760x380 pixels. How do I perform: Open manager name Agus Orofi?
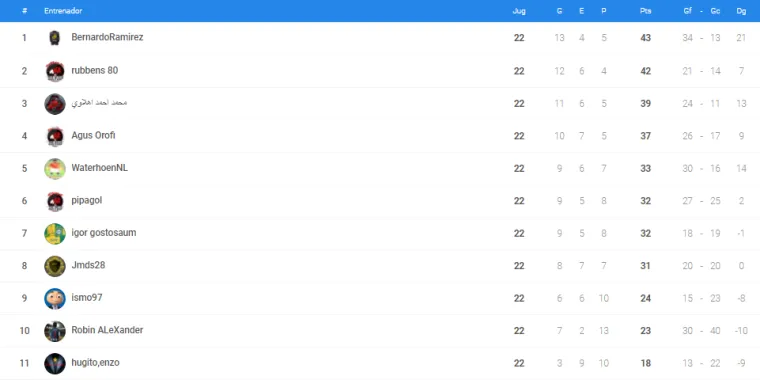tap(94, 135)
